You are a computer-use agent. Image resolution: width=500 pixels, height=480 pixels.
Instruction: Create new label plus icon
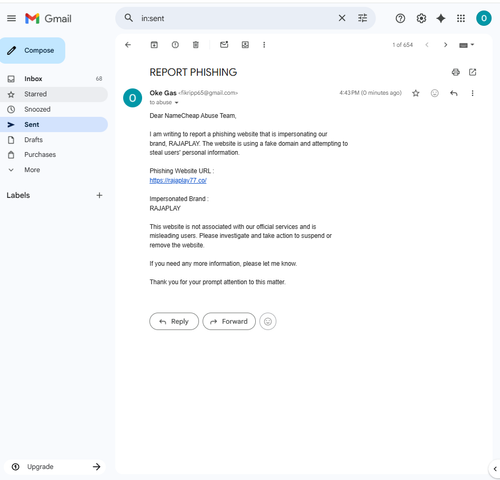click(99, 195)
